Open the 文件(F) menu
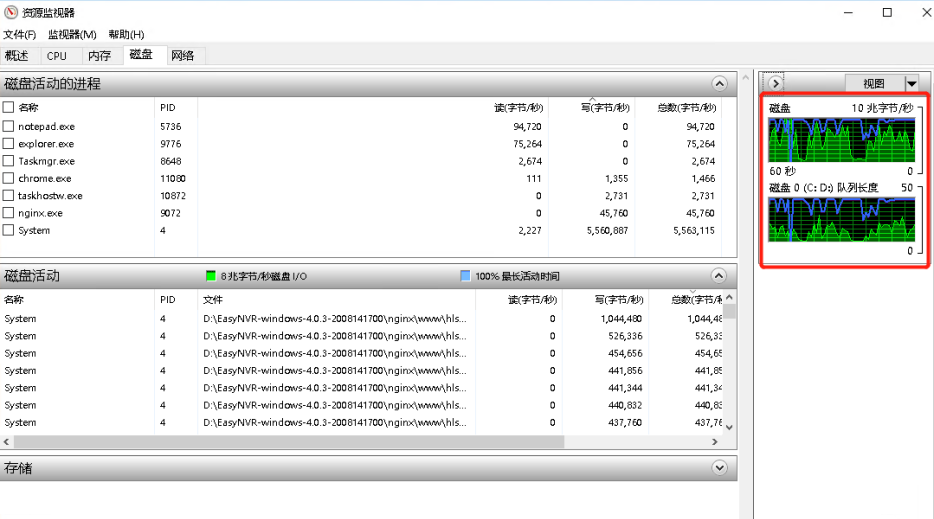934x519 pixels. [20, 35]
